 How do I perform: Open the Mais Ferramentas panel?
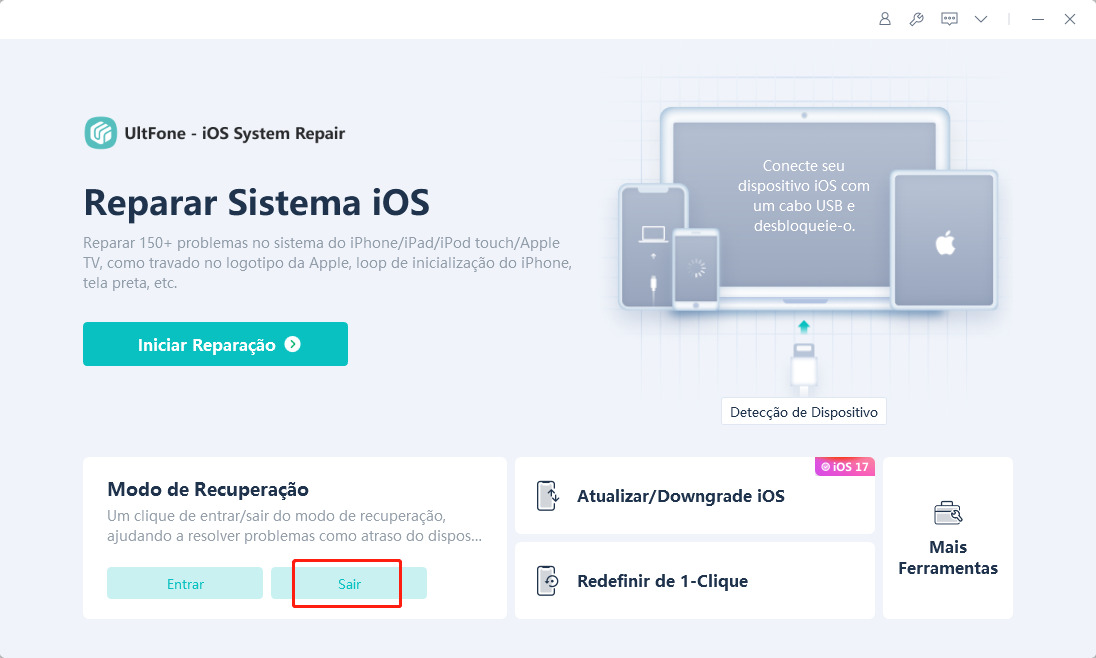coord(948,538)
